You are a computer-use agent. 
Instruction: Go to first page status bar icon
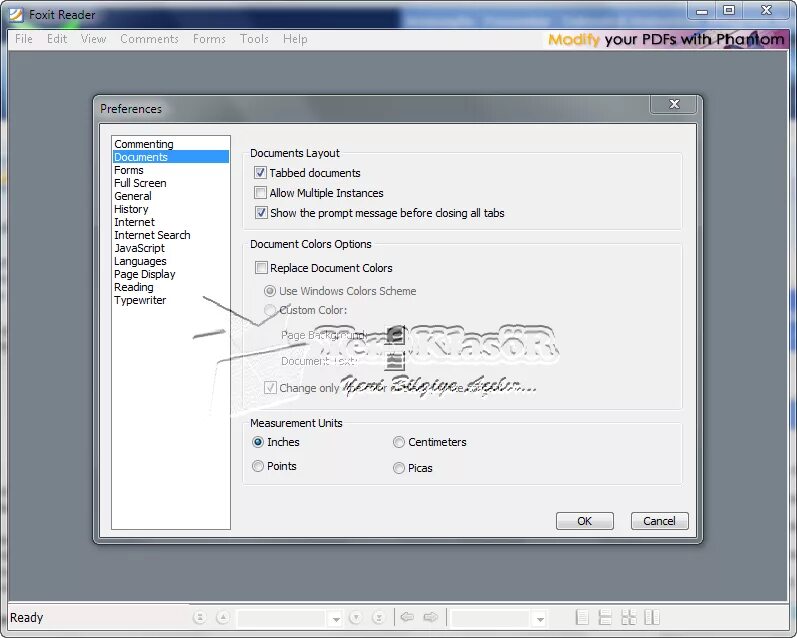click(x=200, y=618)
